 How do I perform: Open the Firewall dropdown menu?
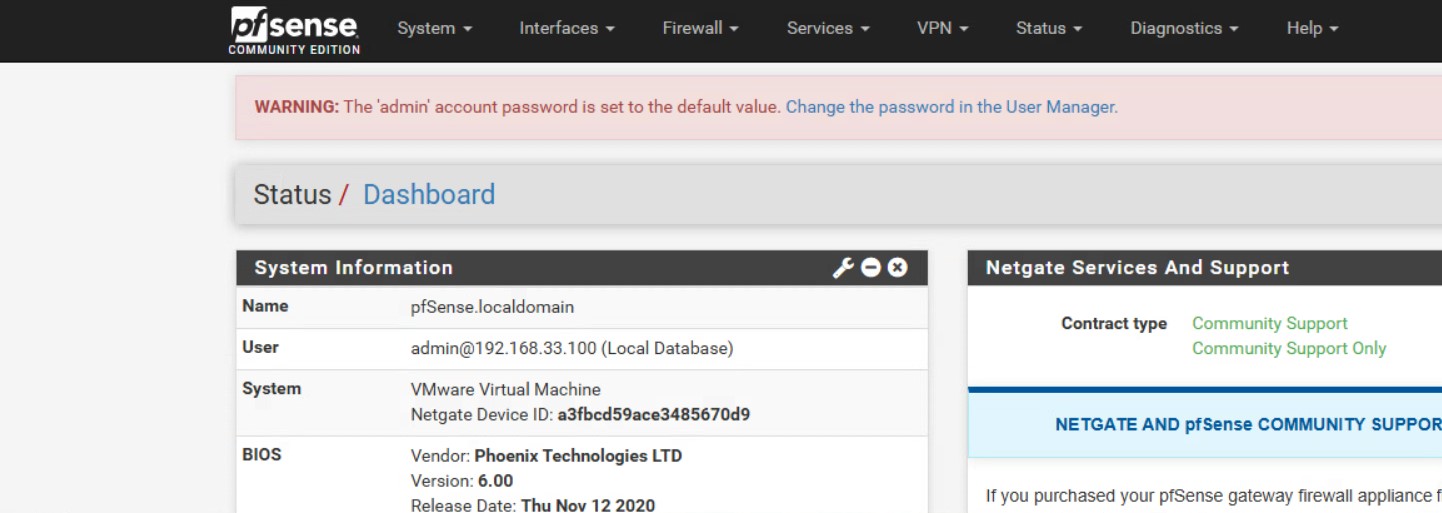700,28
